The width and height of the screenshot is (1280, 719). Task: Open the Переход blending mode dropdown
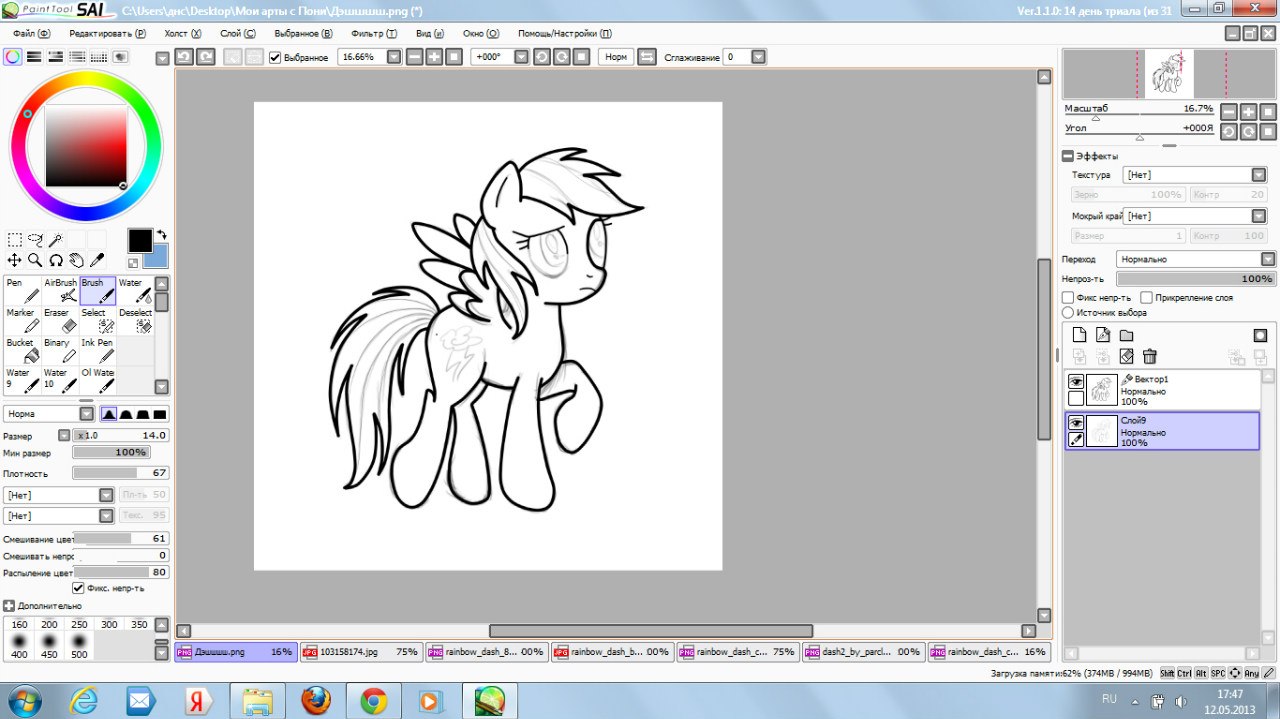1195,259
